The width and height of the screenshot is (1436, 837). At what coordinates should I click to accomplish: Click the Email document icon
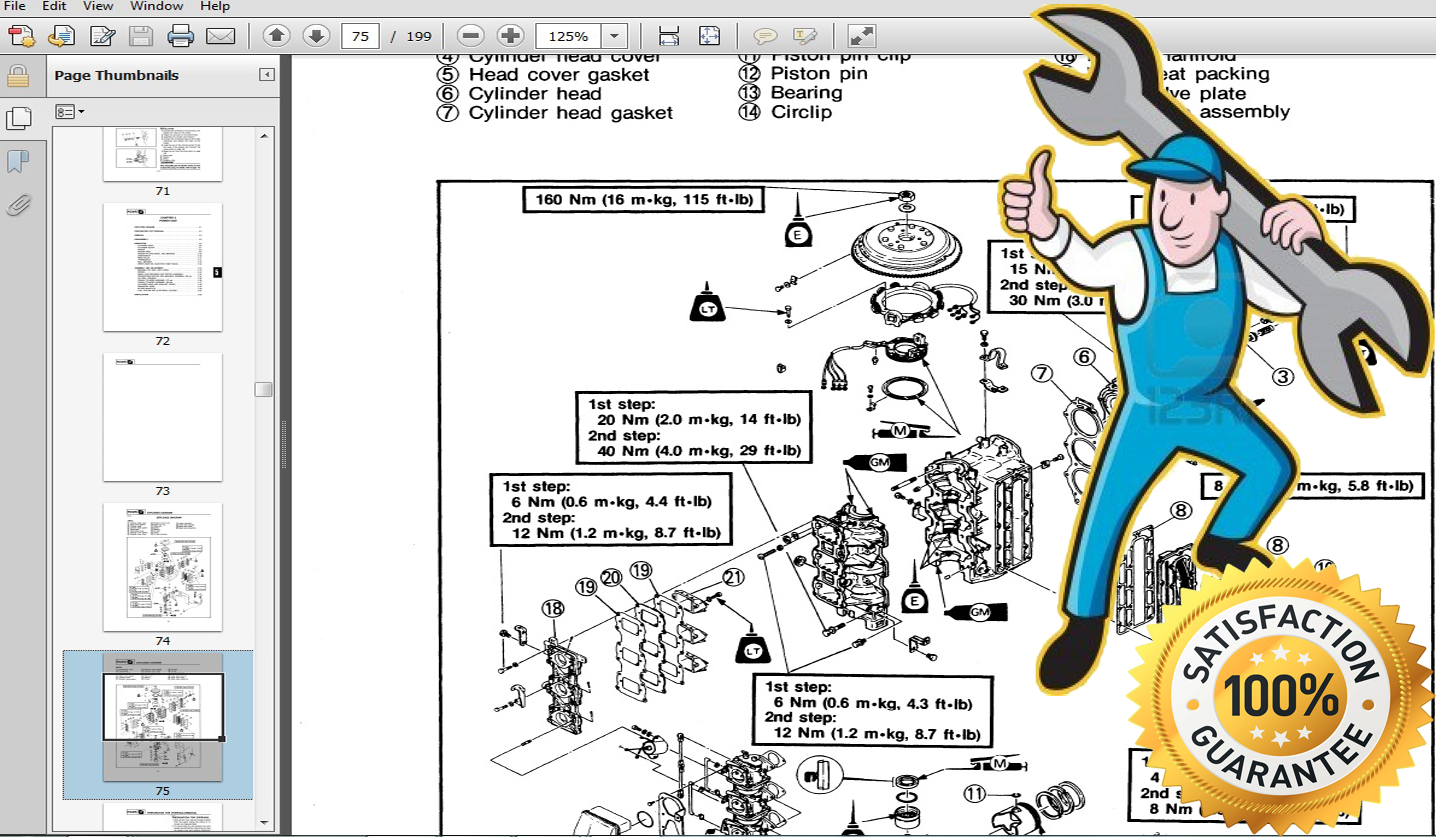click(221, 35)
